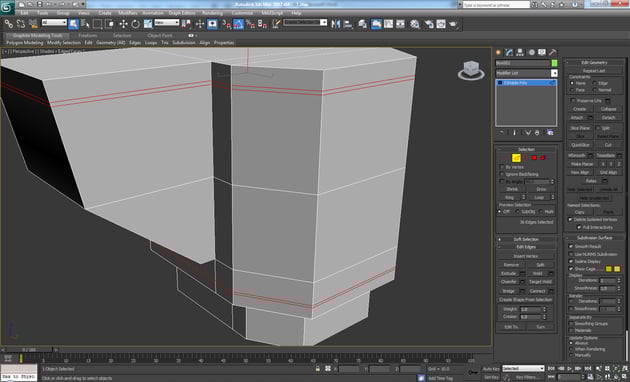630x382 pixels.
Task: Collapse the Selection rollout header
Action: (x=526, y=149)
